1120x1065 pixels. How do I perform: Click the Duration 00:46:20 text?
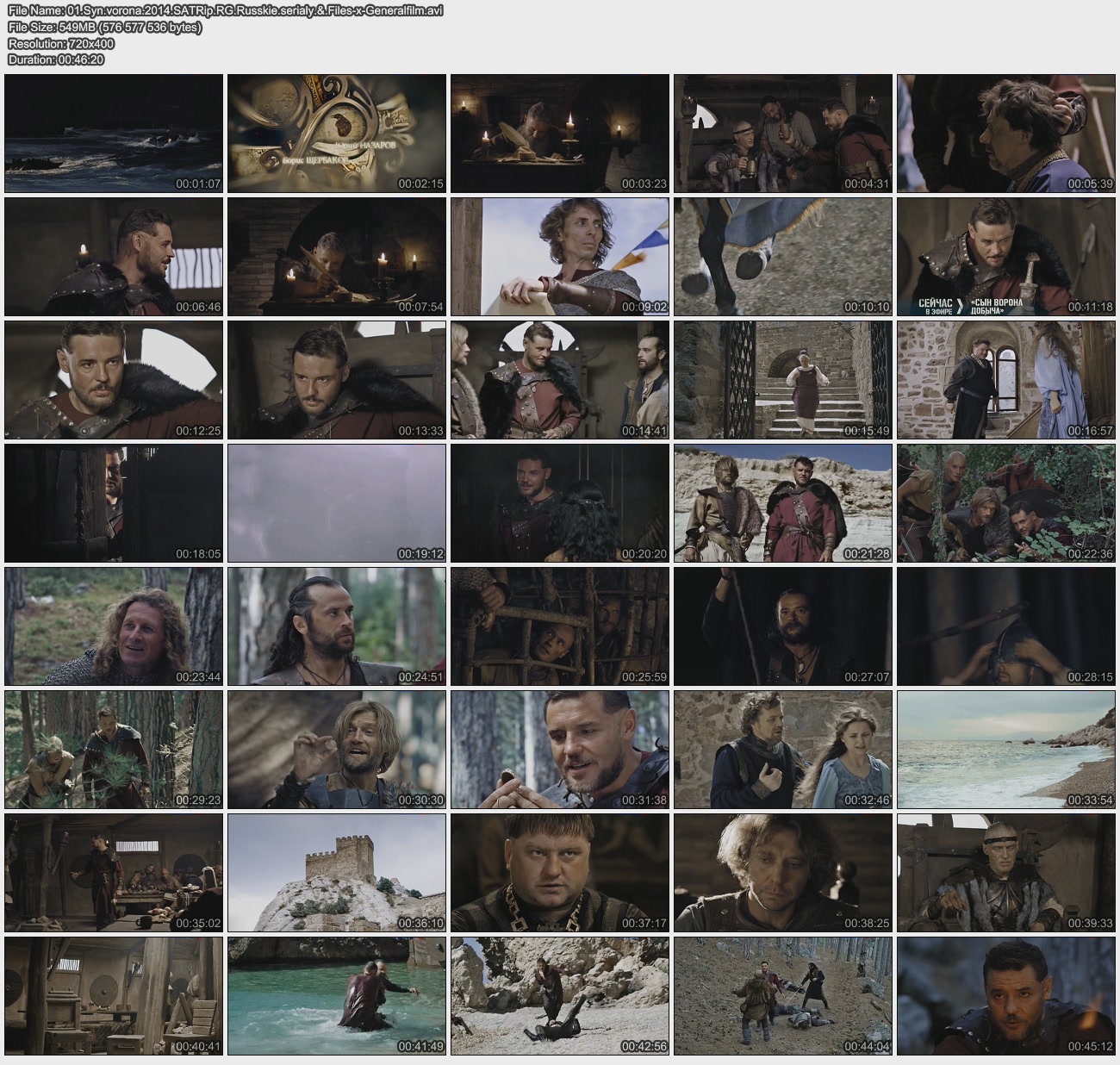(56, 59)
